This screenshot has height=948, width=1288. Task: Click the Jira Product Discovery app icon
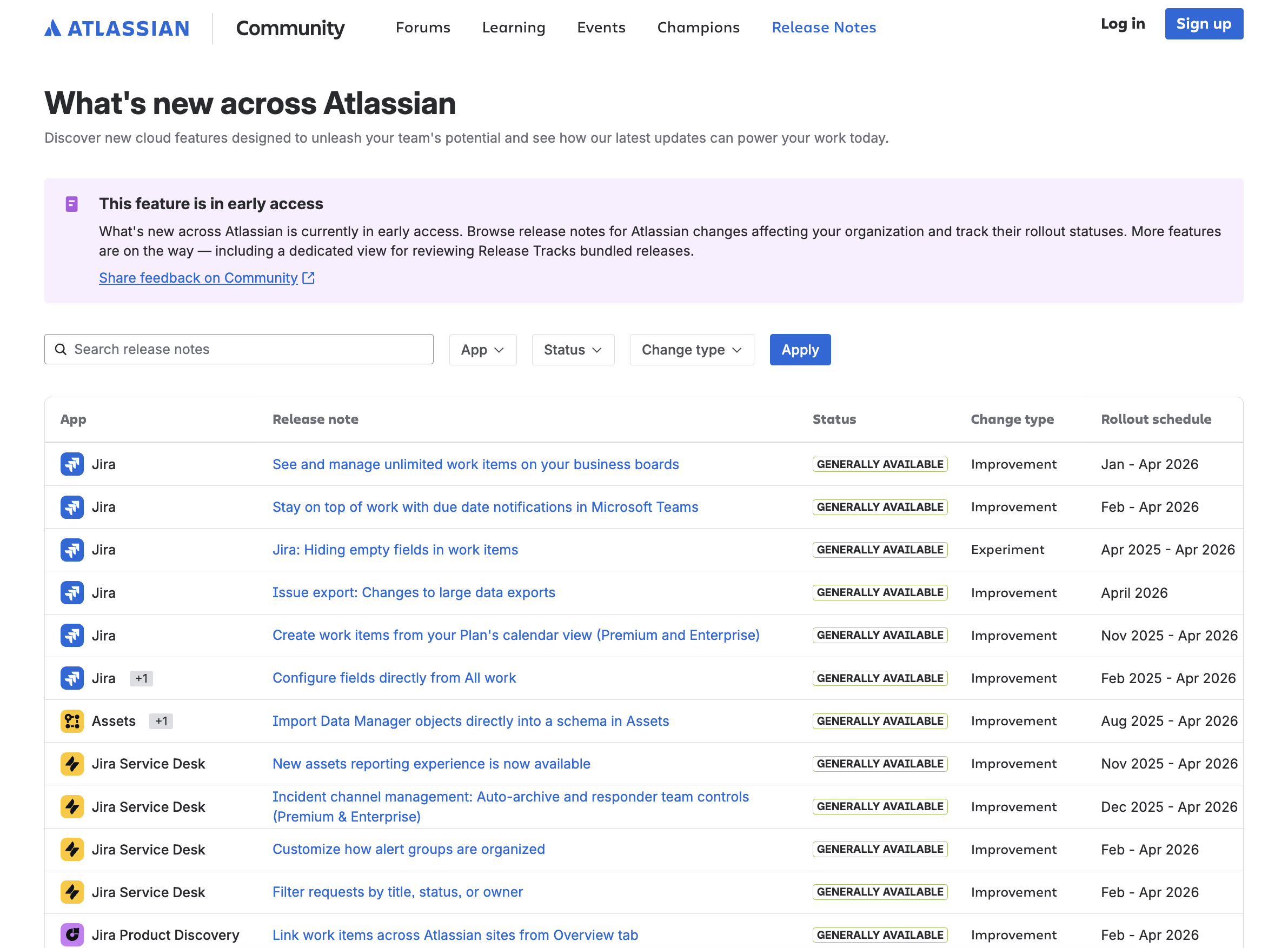click(x=72, y=935)
